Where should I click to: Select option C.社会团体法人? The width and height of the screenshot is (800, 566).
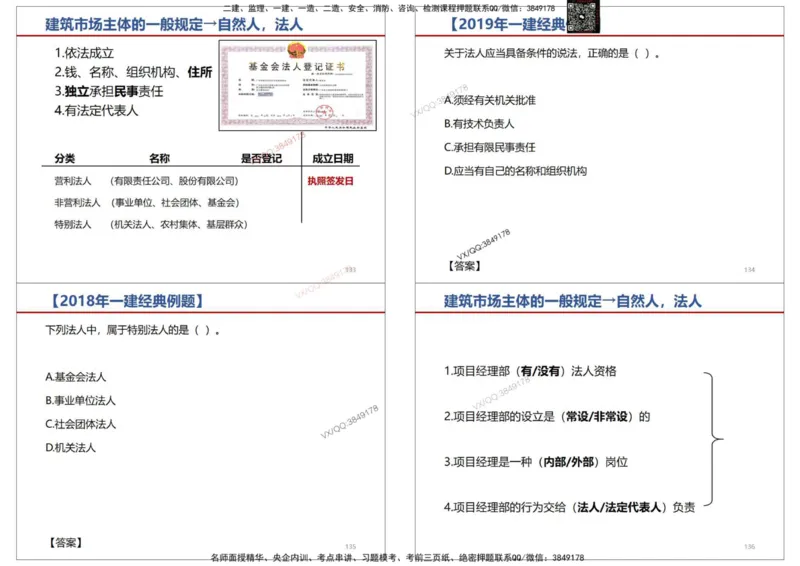tap(80, 424)
